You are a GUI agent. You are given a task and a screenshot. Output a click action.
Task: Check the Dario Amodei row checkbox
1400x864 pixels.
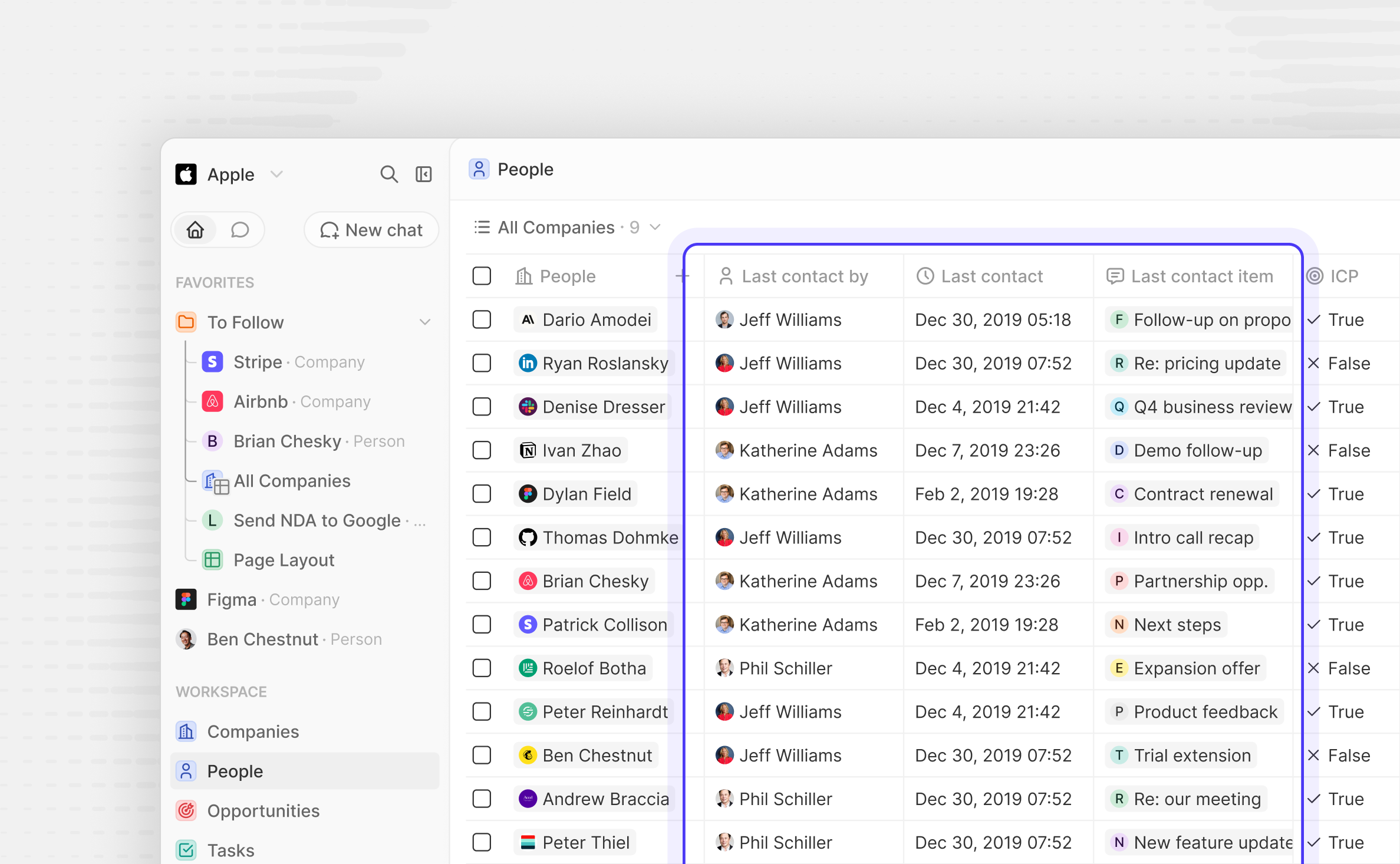pyautogui.click(x=482, y=319)
